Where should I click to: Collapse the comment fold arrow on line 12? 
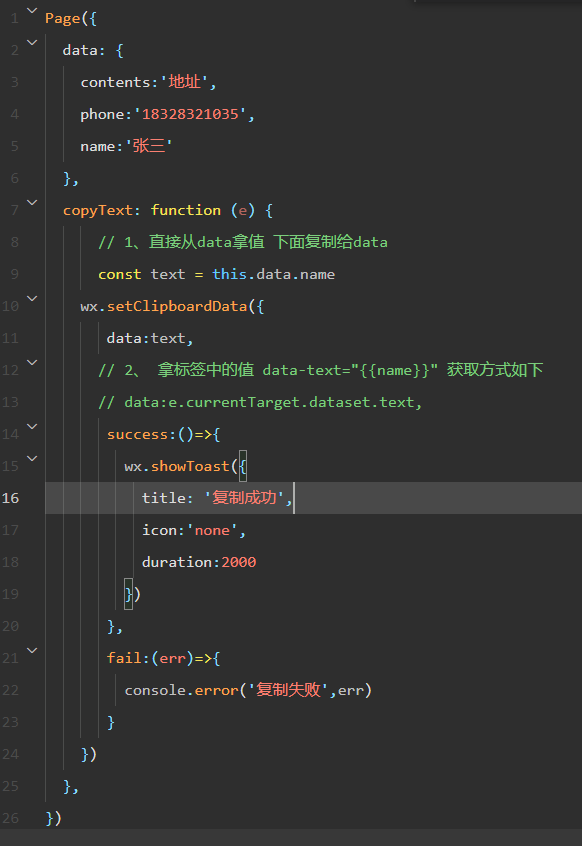pyautogui.click(x=32, y=363)
